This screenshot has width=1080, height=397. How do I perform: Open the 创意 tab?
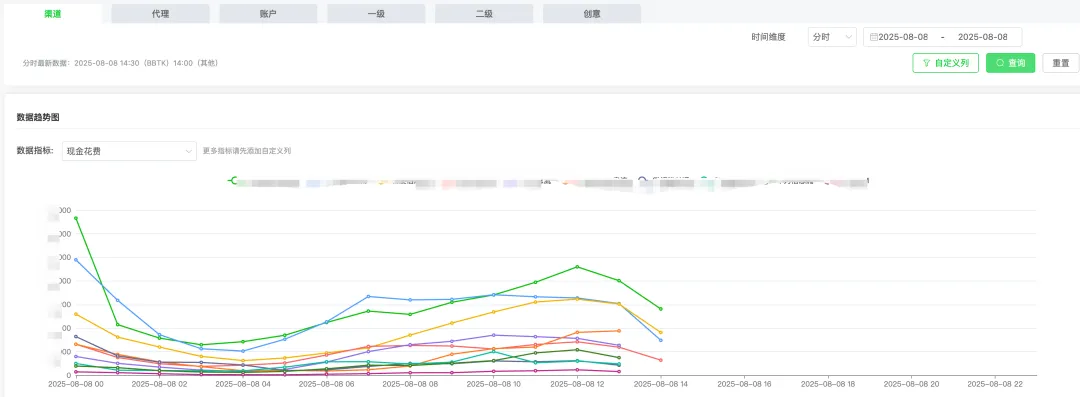[592, 14]
